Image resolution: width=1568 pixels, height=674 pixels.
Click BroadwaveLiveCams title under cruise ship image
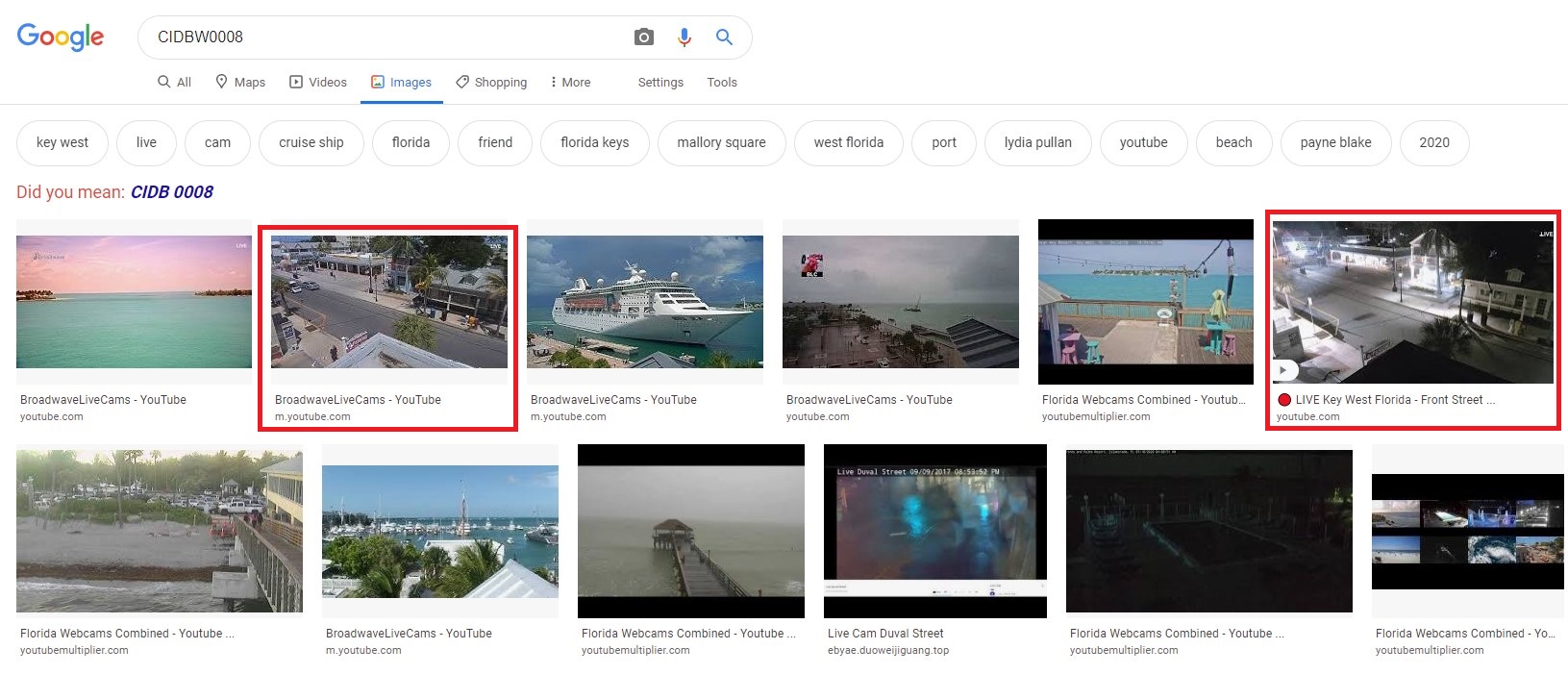pyautogui.click(x=613, y=400)
